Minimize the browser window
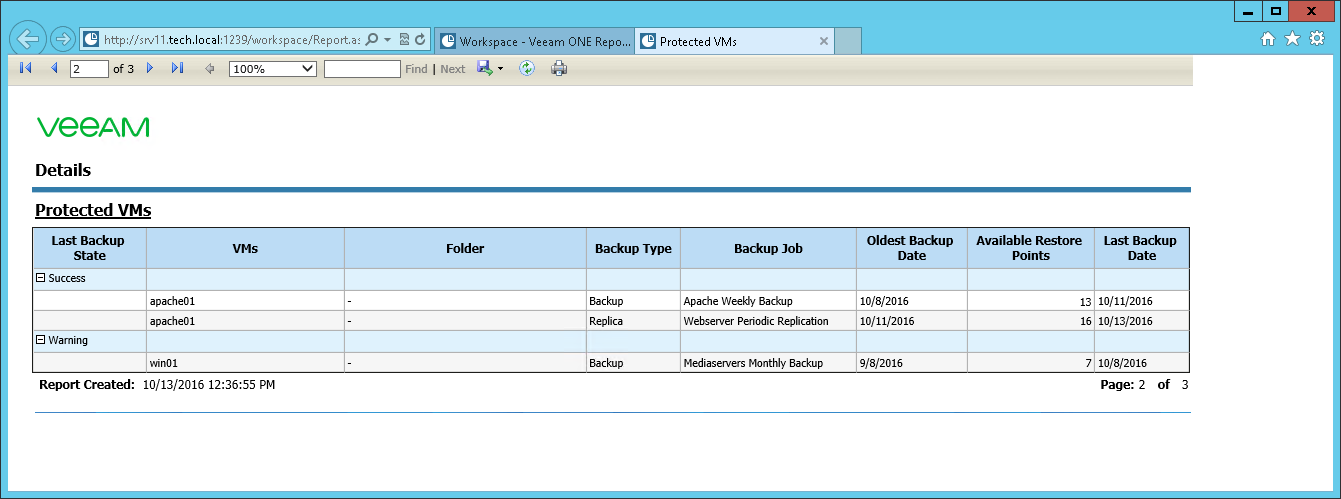Viewport: 1341px width, 499px height. (x=1248, y=11)
